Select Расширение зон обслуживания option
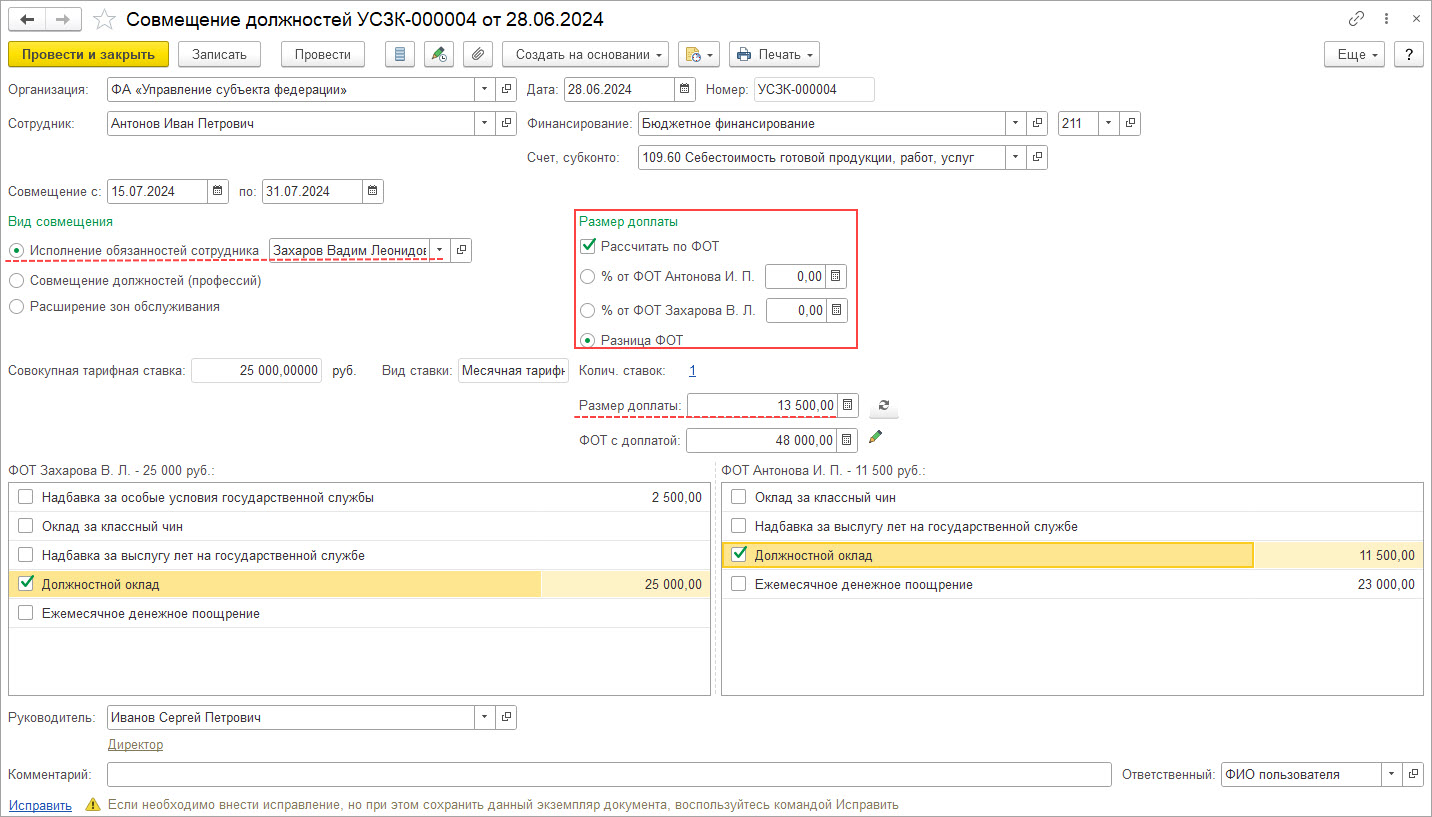The image size is (1432, 817). [x=16, y=307]
